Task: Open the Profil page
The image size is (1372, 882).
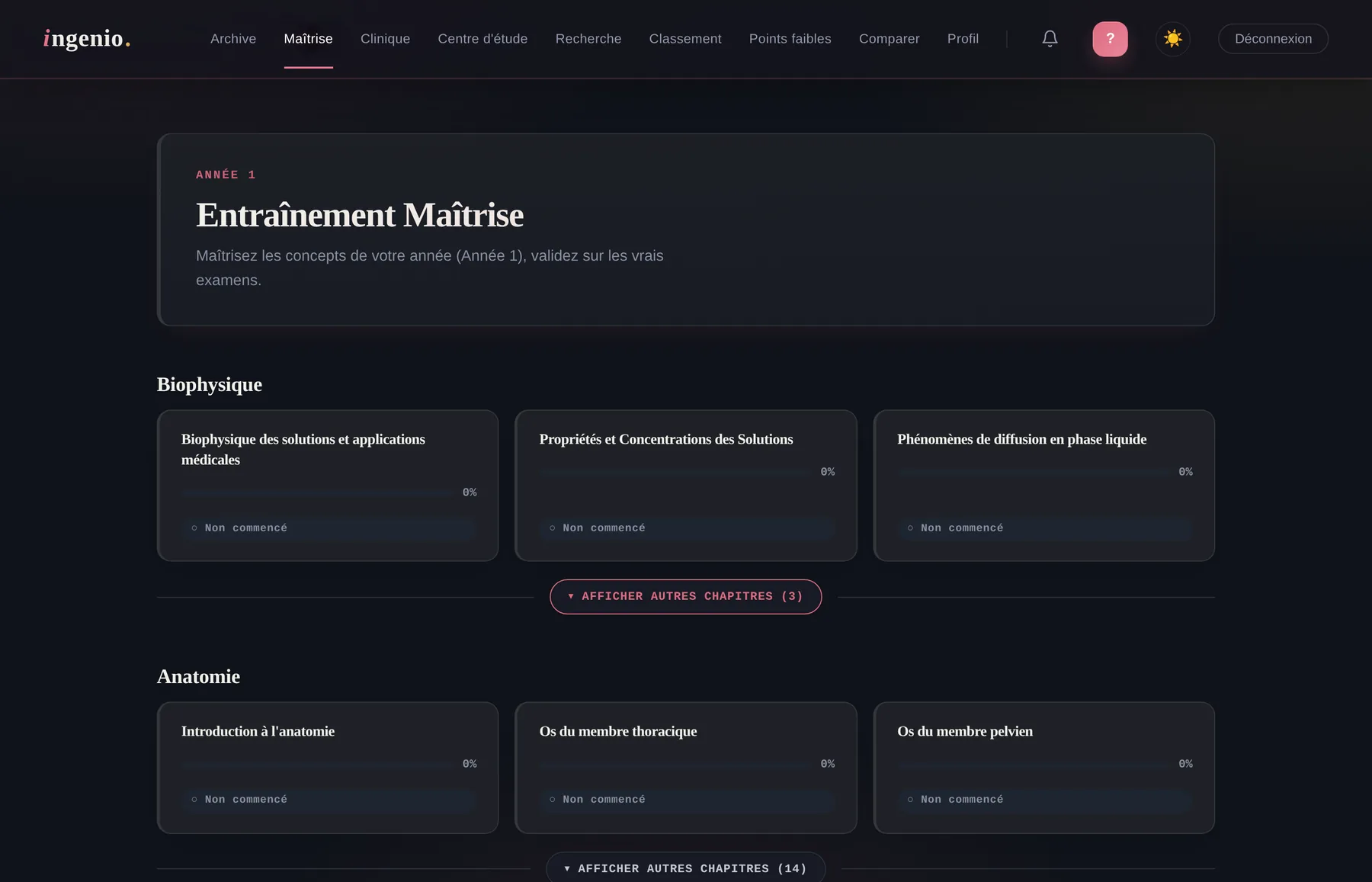Action: (x=963, y=39)
